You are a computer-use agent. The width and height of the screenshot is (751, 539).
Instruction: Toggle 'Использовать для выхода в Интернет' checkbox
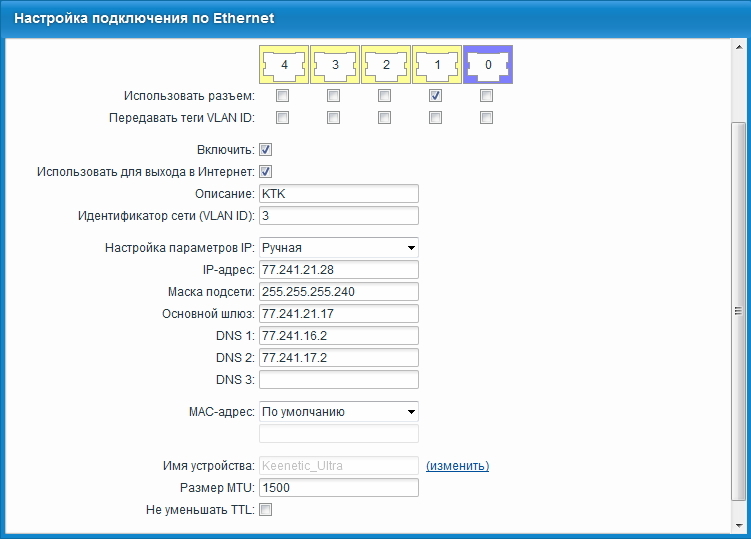click(x=266, y=171)
